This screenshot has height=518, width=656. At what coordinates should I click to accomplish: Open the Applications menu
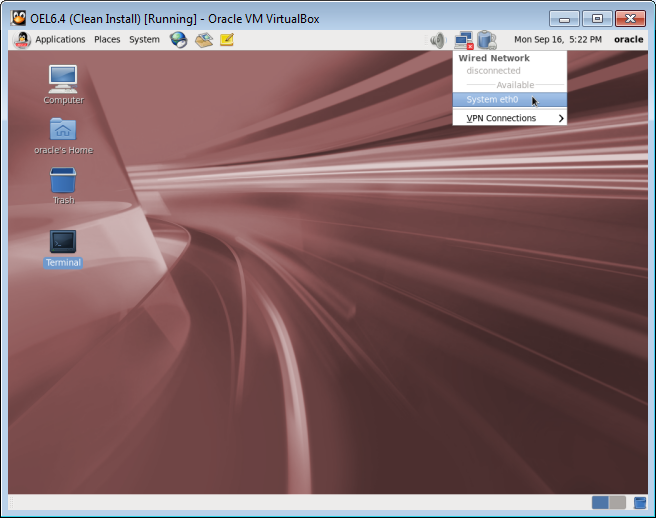click(x=60, y=39)
